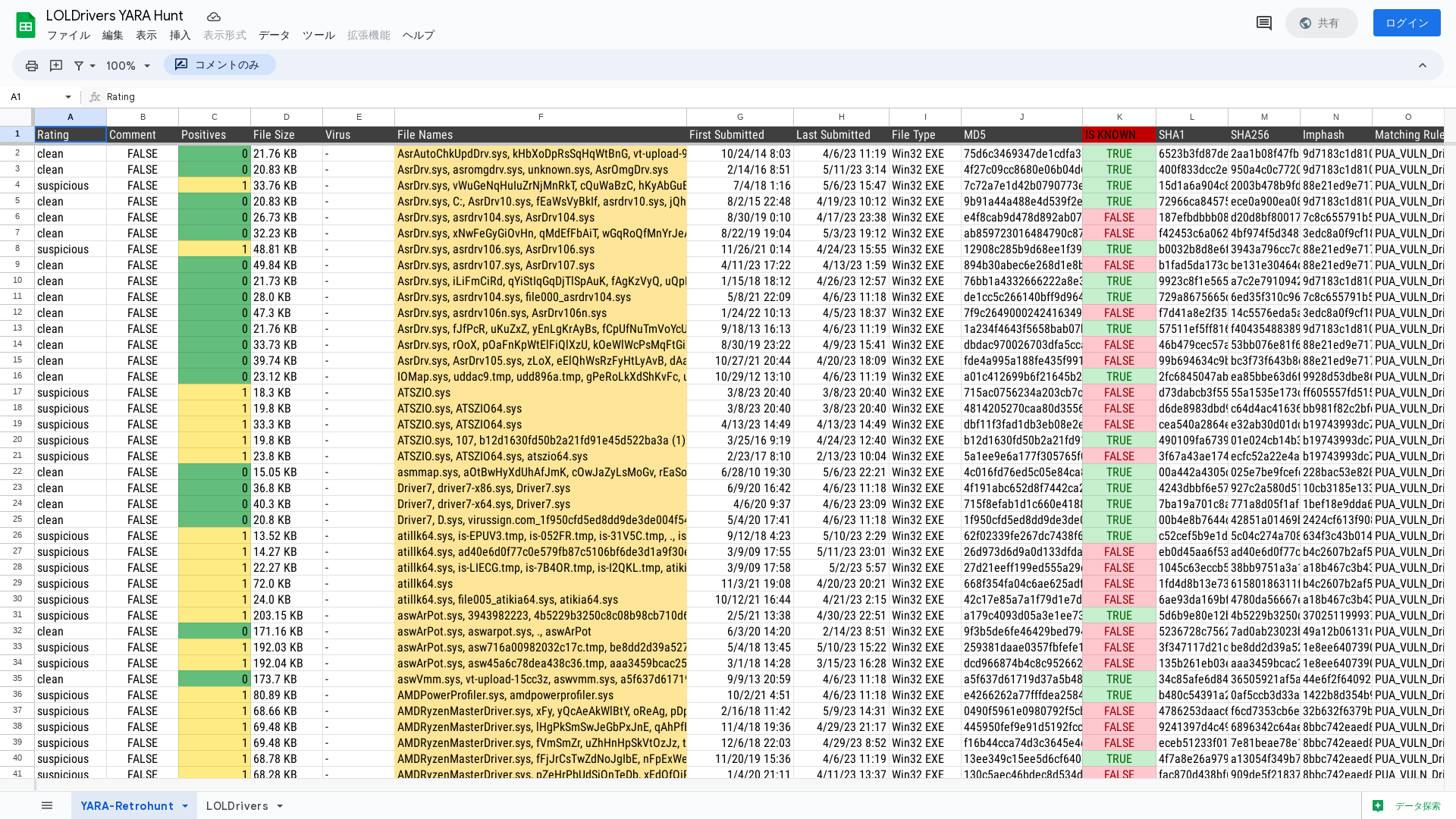Click the 203.15 KB file size cell
Image resolution: width=1456 pixels, height=819 pixels.
point(287,615)
